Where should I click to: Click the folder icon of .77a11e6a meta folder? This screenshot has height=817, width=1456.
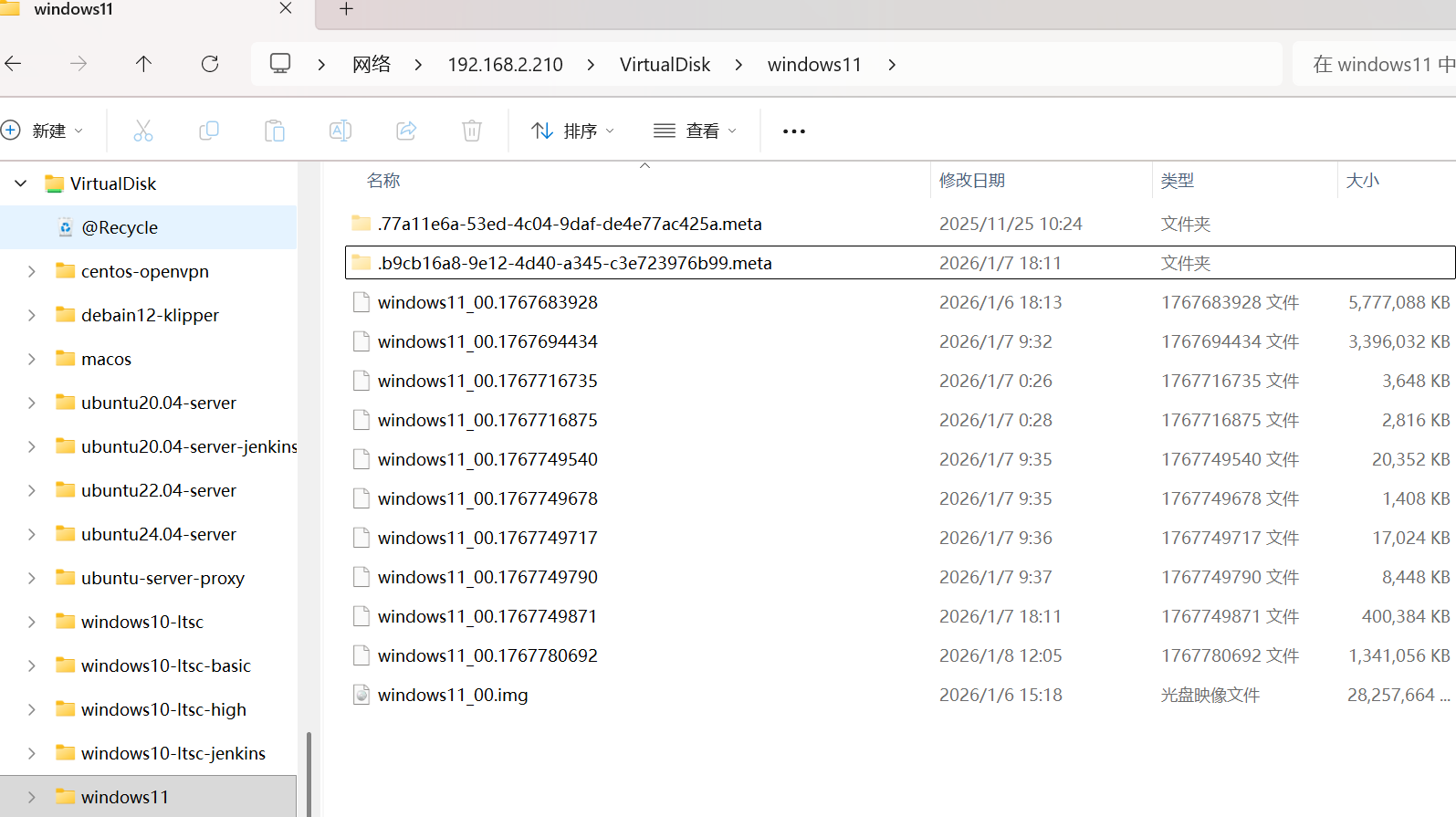[x=361, y=224]
